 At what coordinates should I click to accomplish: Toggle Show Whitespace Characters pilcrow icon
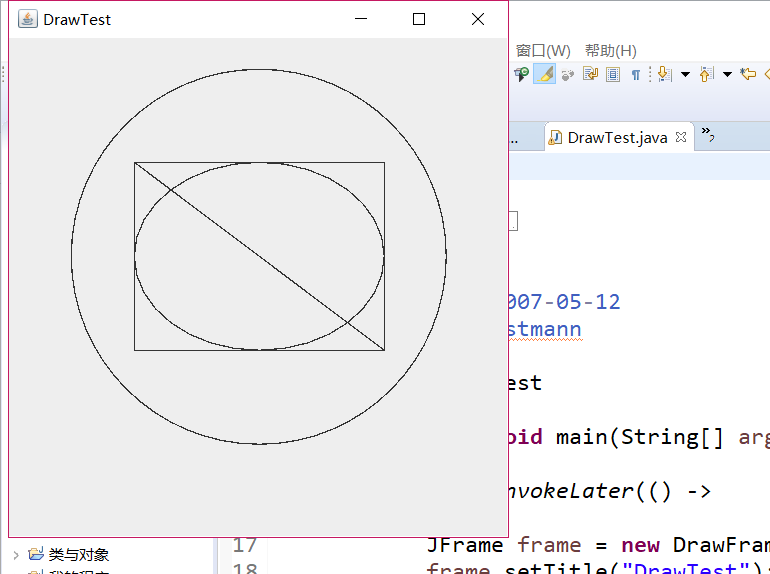635,75
